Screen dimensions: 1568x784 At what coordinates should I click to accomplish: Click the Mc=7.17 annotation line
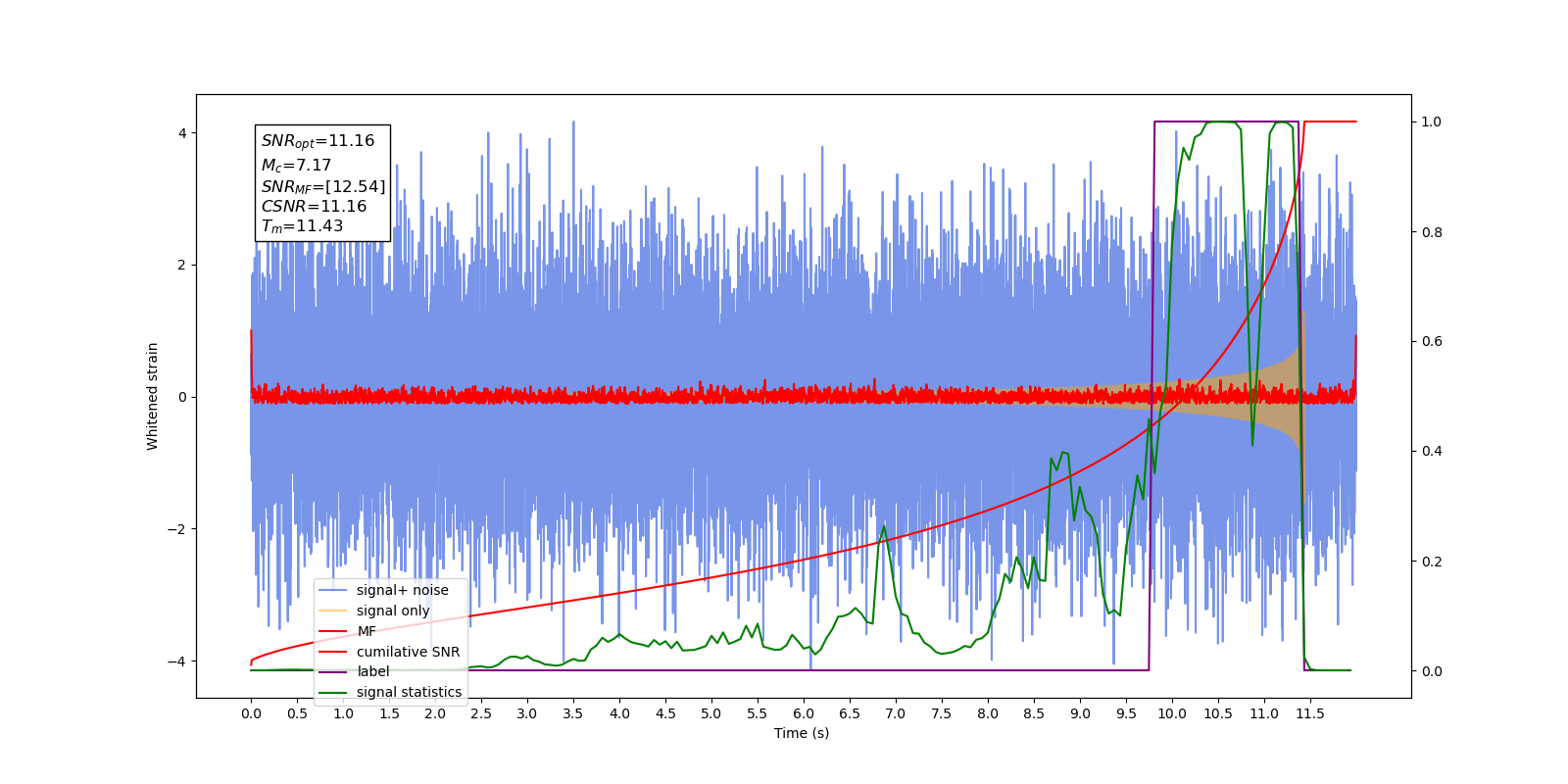click(x=296, y=166)
